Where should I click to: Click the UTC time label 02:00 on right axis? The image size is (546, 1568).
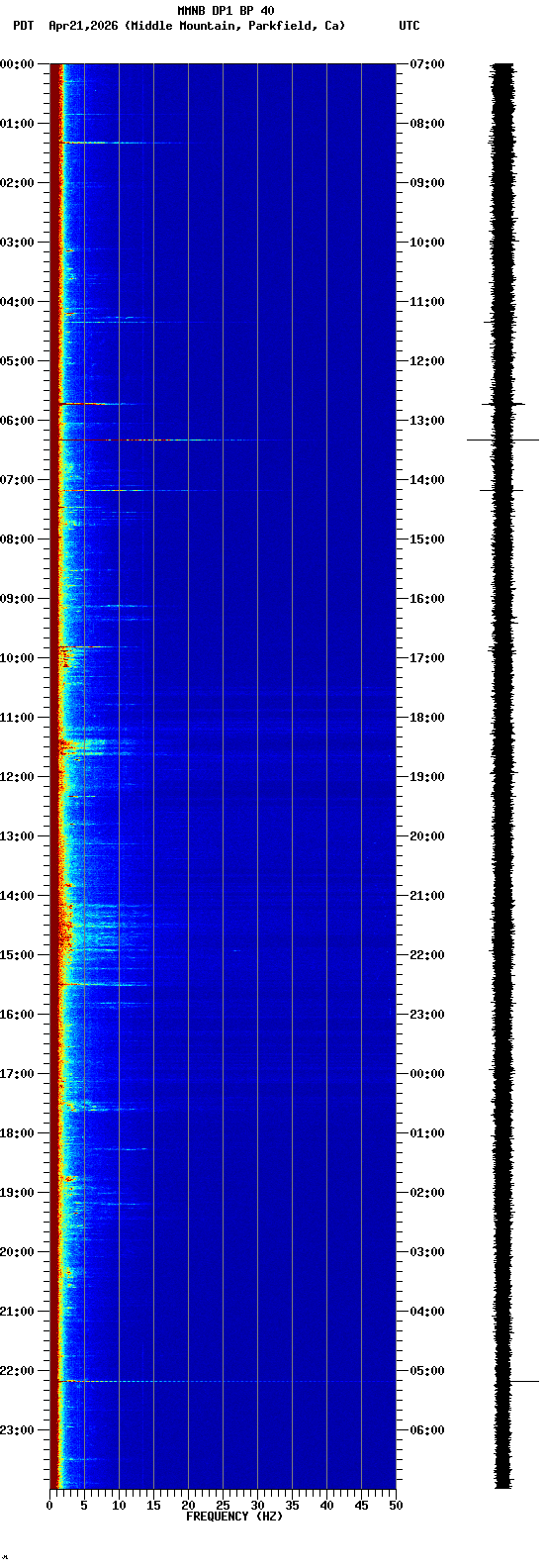click(x=427, y=1193)
